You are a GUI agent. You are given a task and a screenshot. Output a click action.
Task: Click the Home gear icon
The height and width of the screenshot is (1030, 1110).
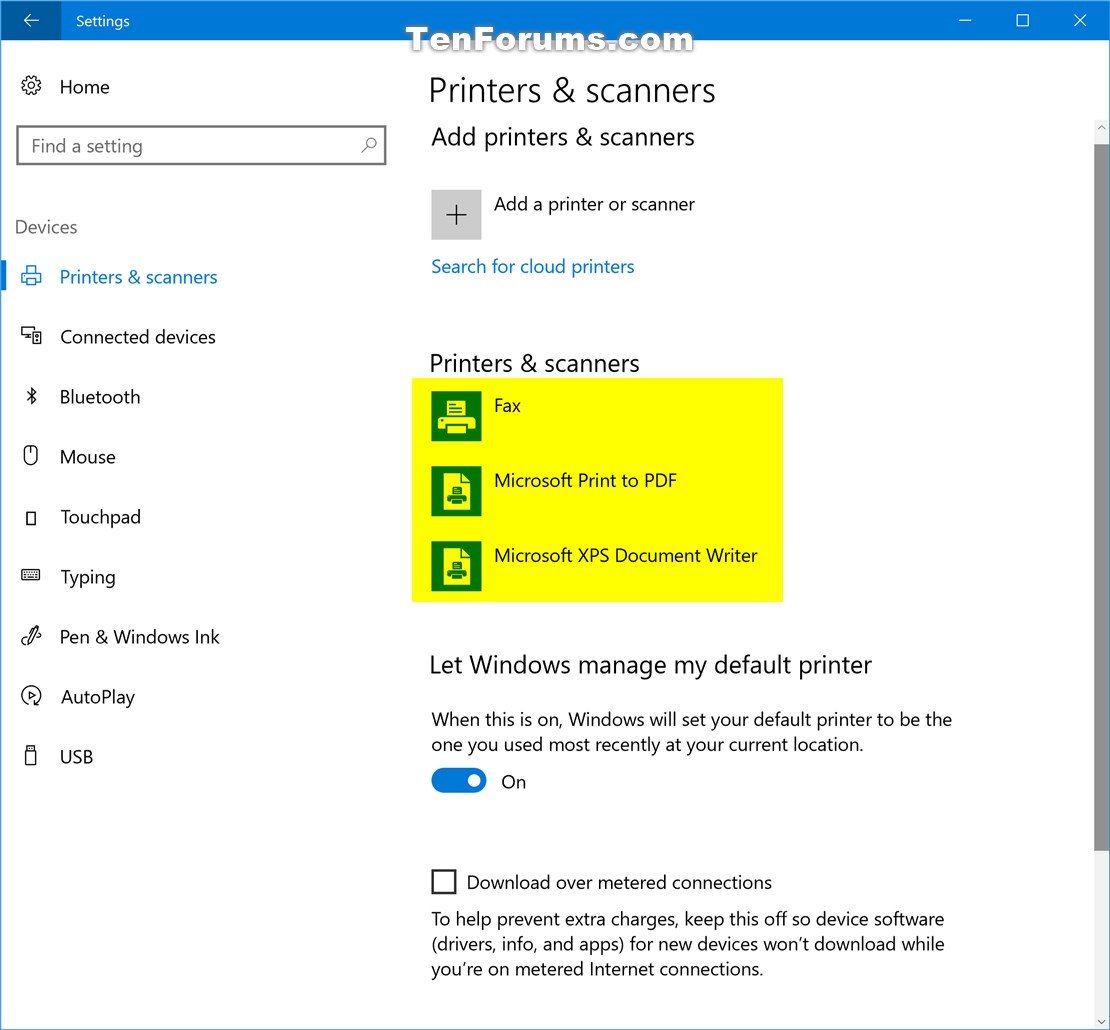31,87
